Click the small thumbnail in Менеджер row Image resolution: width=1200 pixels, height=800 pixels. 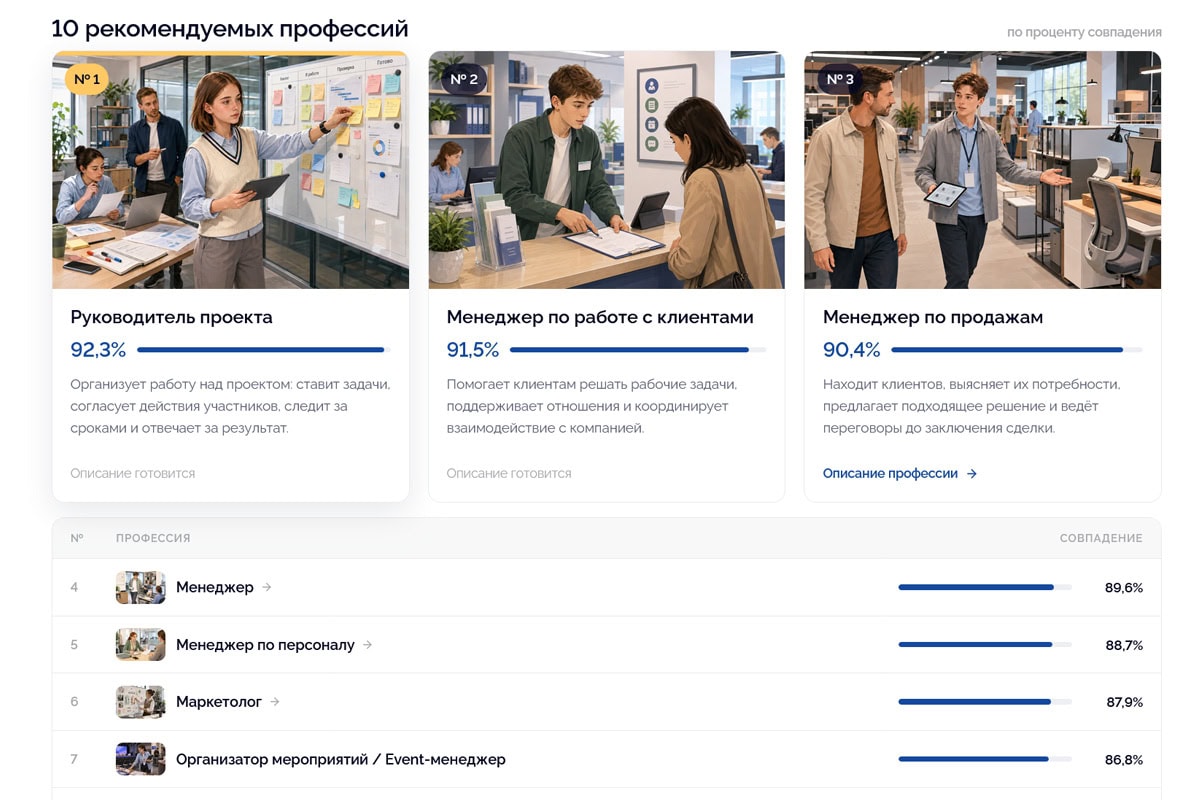click(140, 587)
